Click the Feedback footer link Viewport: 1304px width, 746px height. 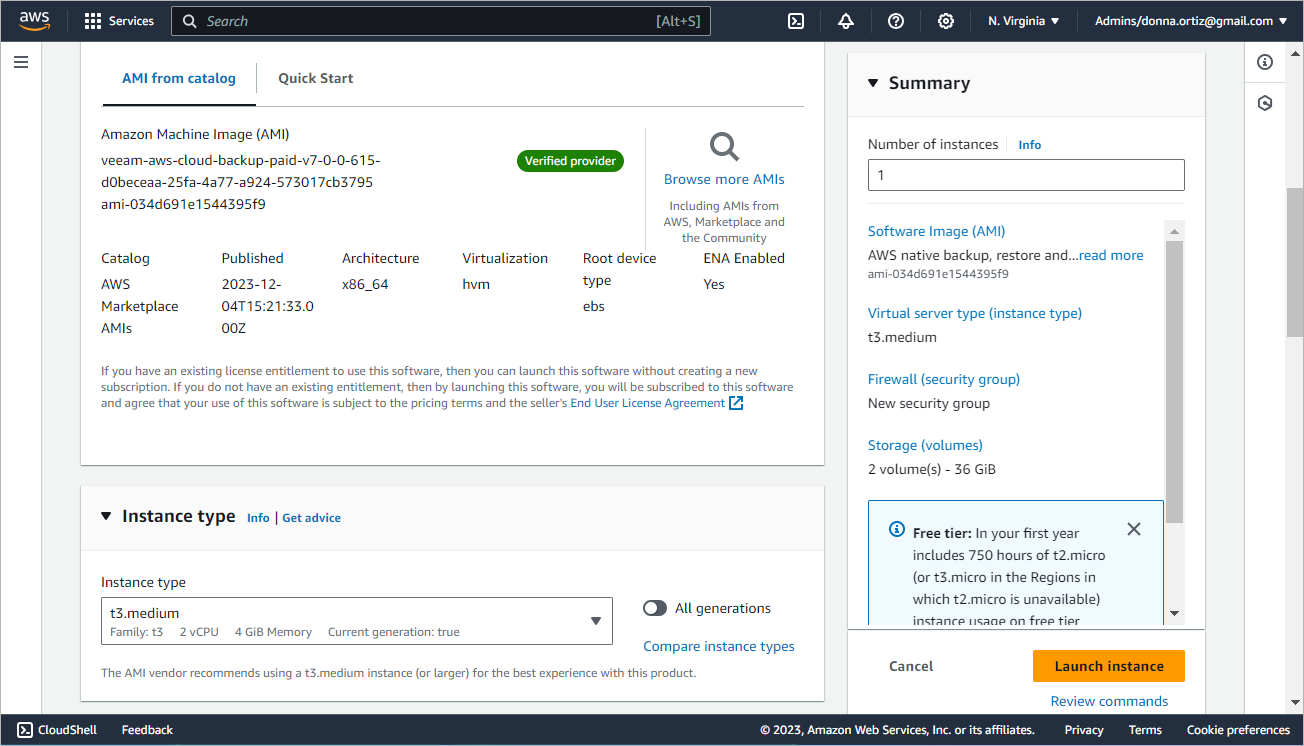(147, 730)
